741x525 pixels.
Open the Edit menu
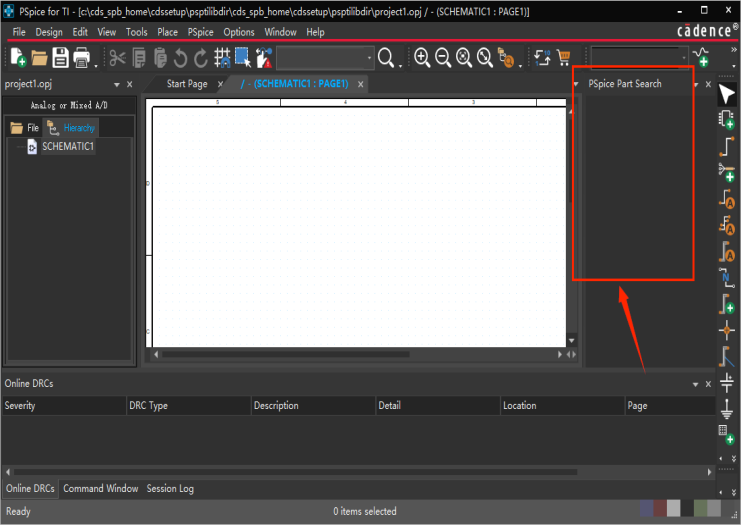(x=80, y=32)
